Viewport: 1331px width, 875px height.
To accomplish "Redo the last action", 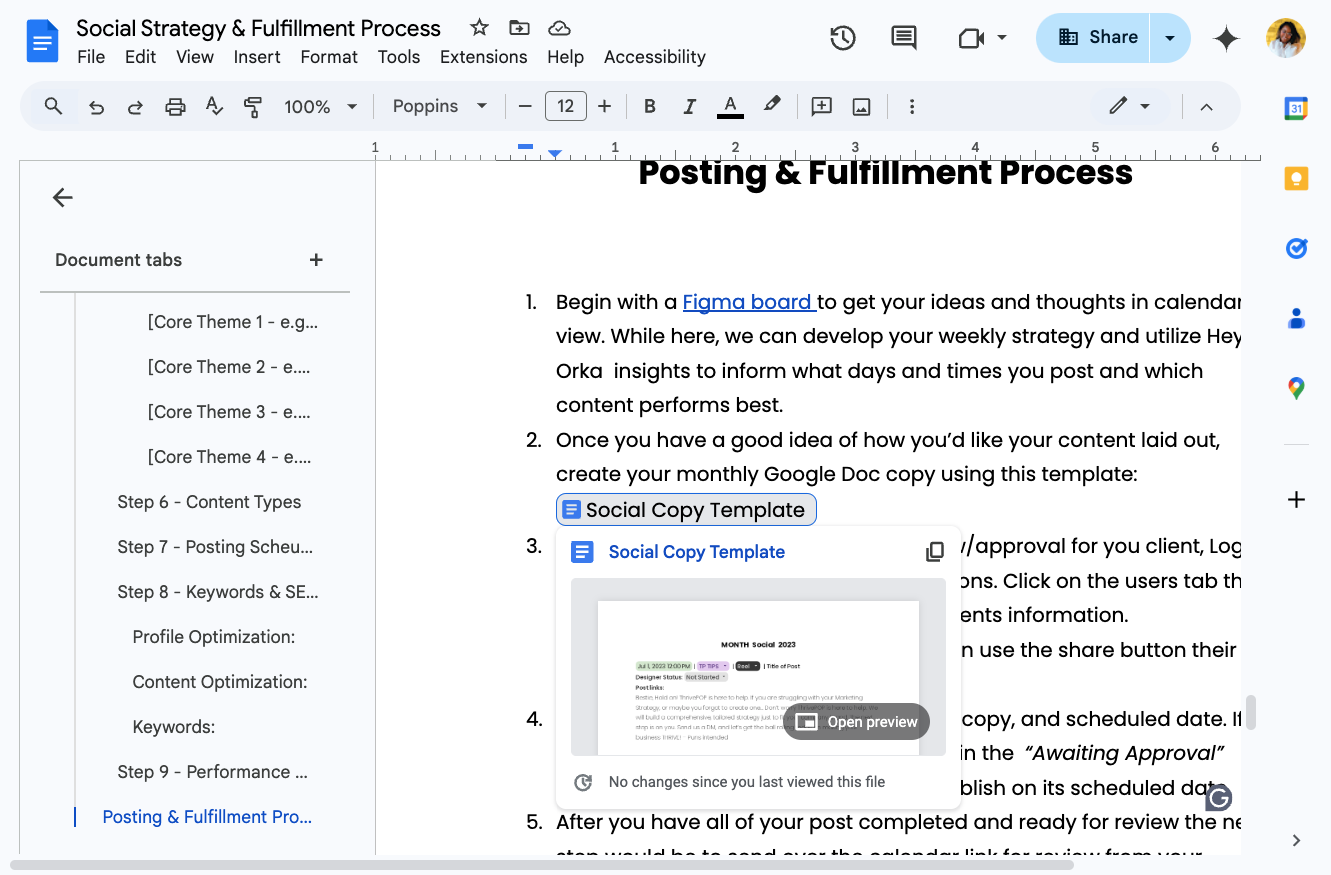I will pos(135,106).
